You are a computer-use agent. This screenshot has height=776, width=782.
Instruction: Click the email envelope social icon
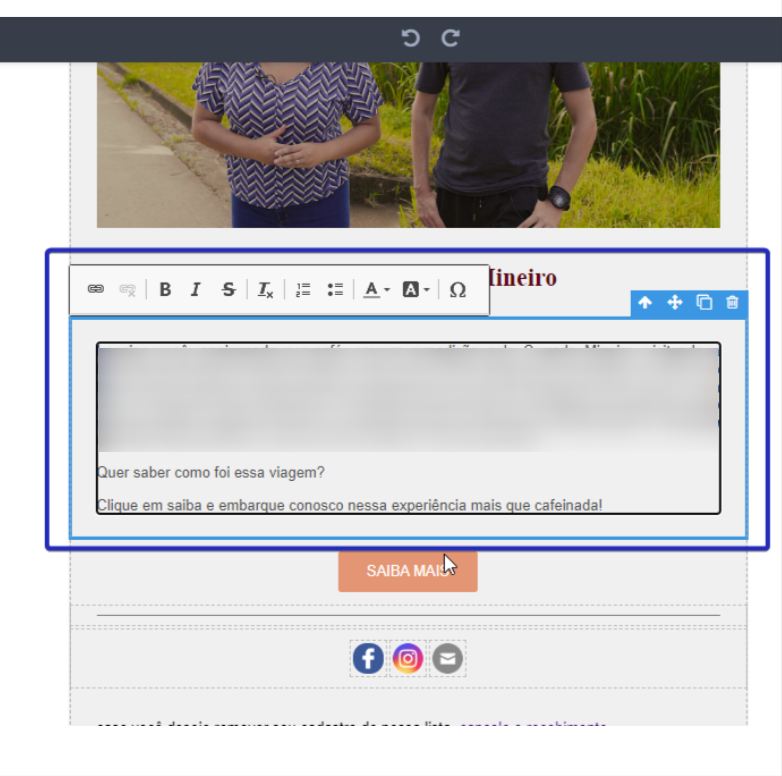447,658
